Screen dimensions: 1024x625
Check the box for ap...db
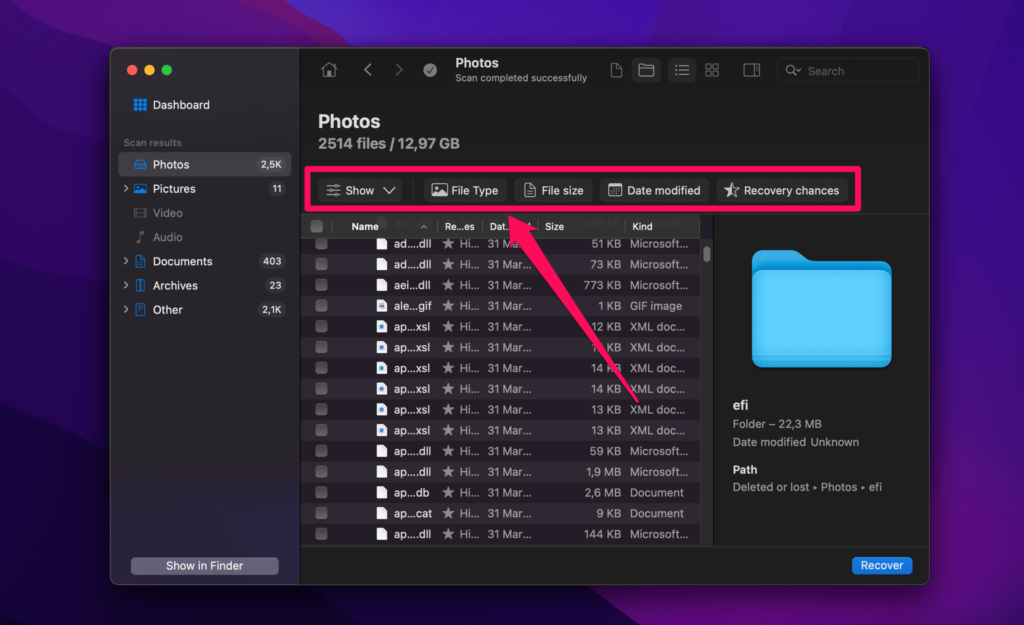coord(321,492)
